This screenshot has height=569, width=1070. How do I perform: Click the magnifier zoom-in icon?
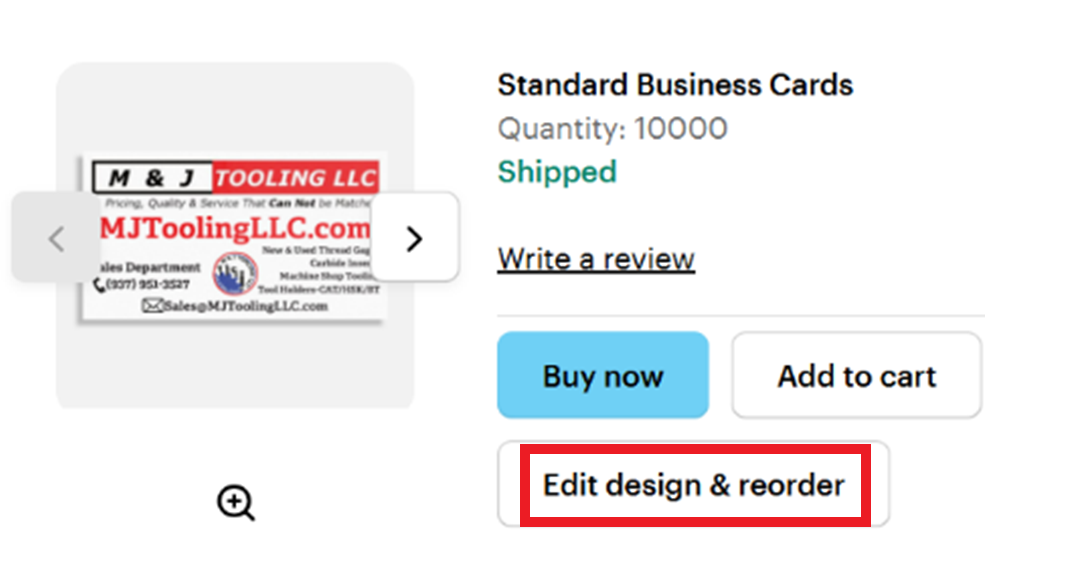(236, 502)
